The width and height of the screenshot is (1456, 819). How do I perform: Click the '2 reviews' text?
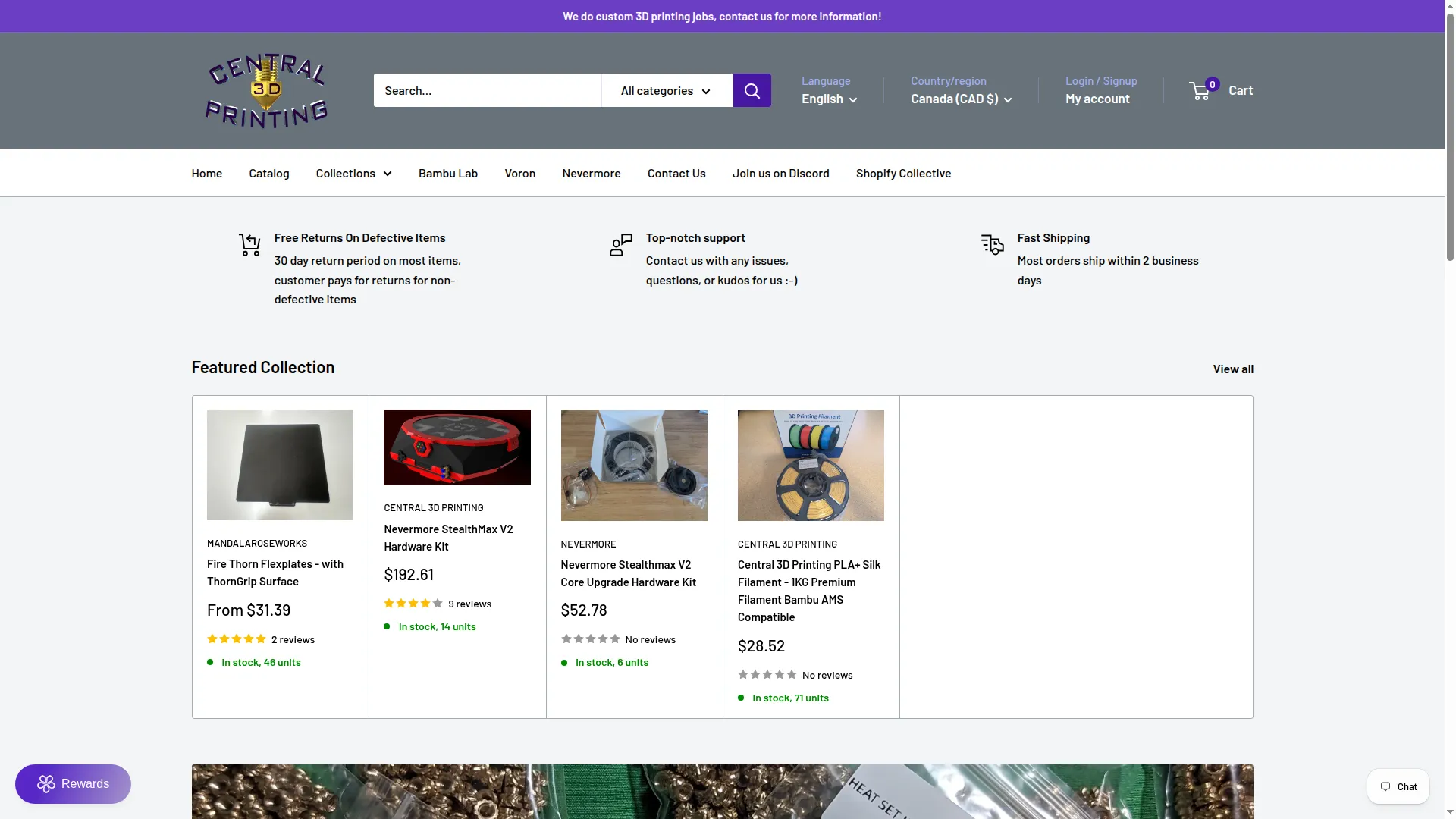point(293,639)
